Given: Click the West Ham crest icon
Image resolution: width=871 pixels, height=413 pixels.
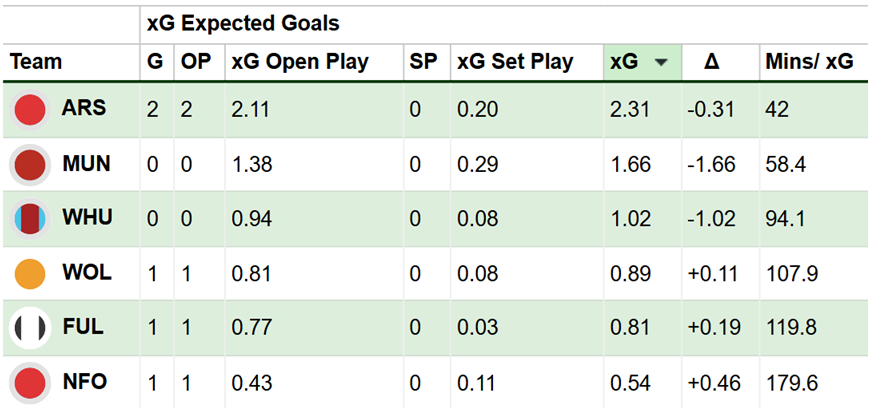Looking at the screenshot, I should [x=31, y=218].
